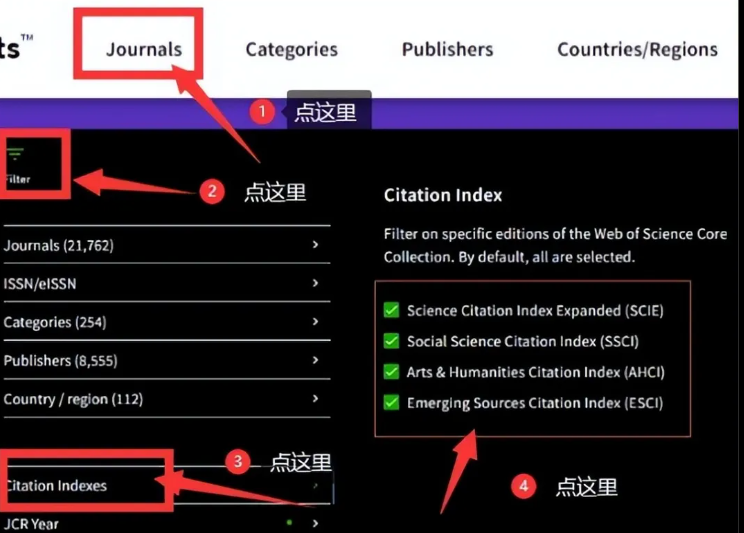Screen dimensions: 744x533
Task: Expand the ISSN/eISSN filter row
Action: (x=160, y=284)
